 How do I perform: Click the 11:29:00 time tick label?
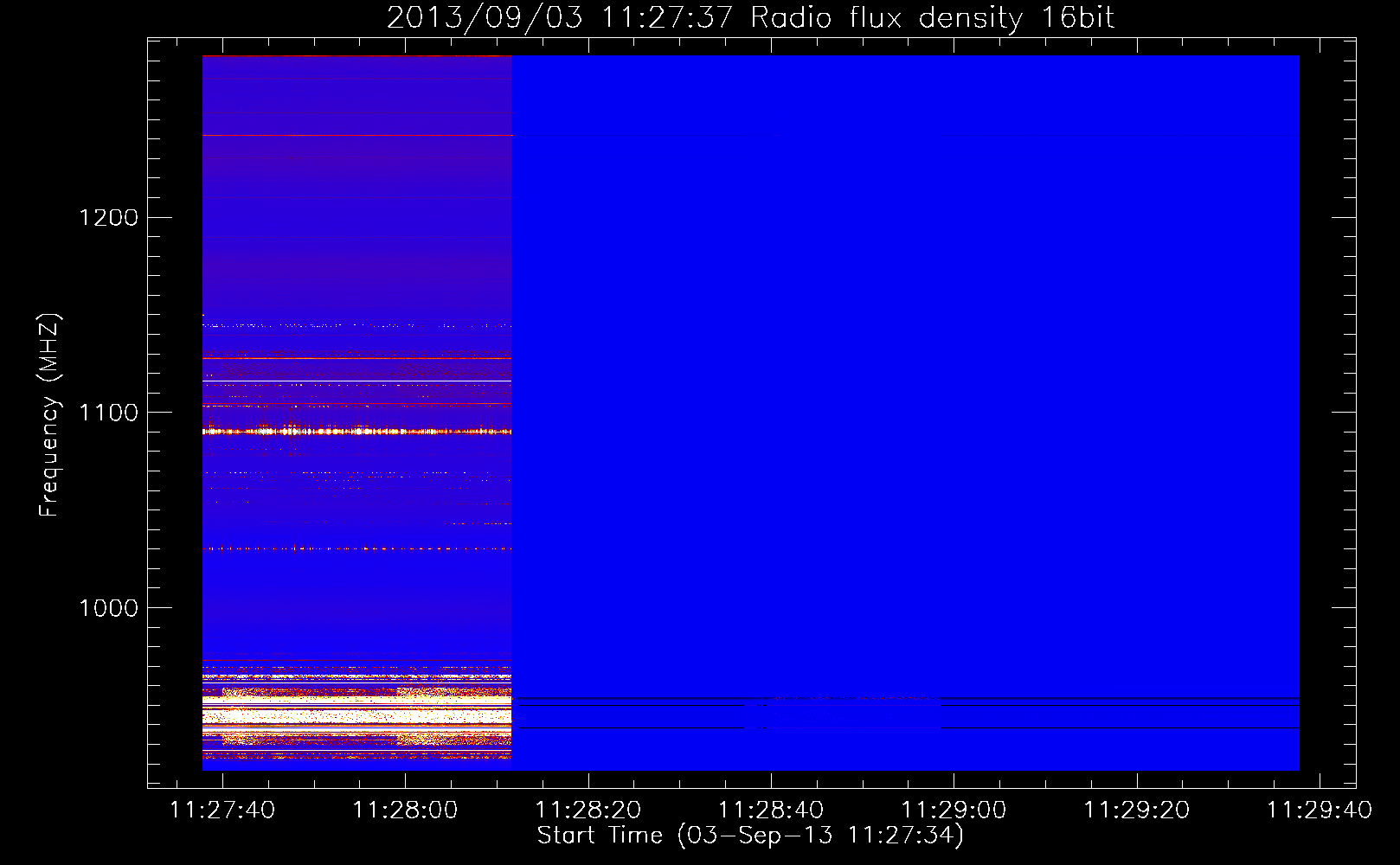[x=954, y=811]
